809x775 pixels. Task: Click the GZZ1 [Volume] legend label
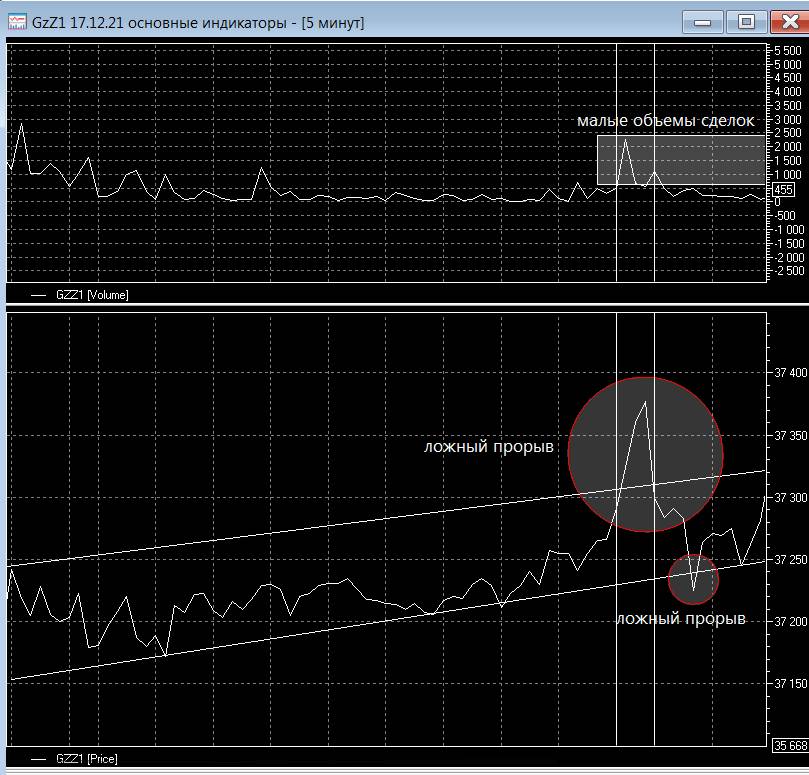(92, 295)
